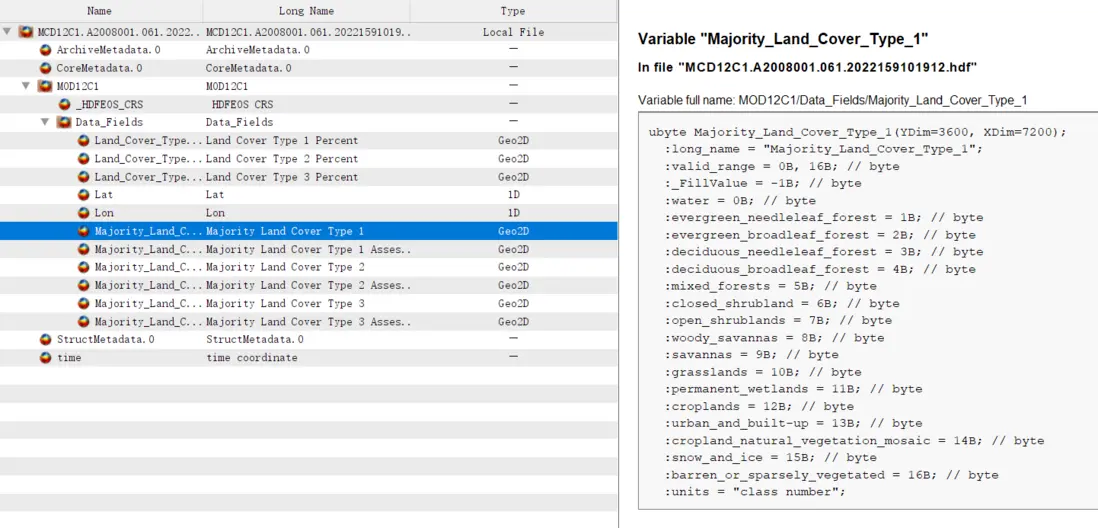This screenshot has width=1098, height=528.
Task: Click the Data_Fields group folder icon
Action: (64, 122)
